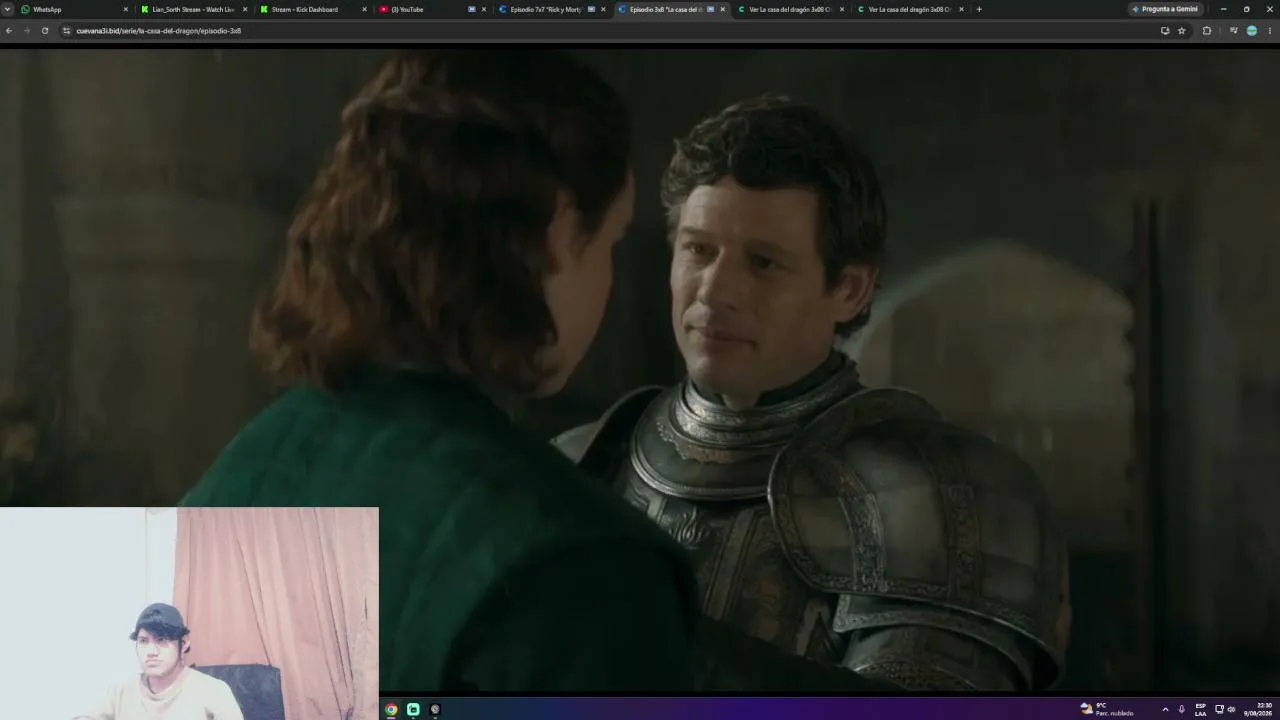Close the YouTube tab
Image resolution: width=1280 pixels, height=720 pixels.
click(x=484, y=9)
